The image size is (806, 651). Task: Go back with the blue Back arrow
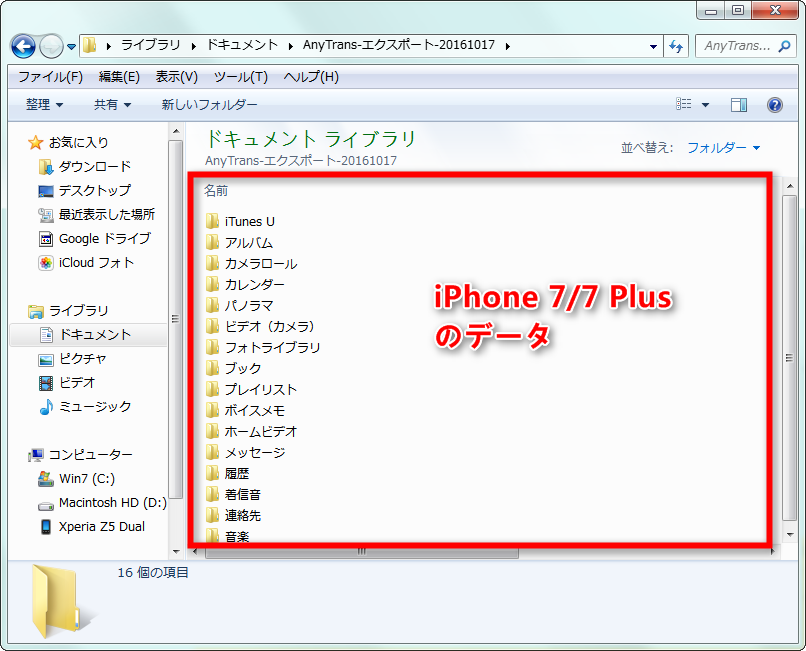23,47
